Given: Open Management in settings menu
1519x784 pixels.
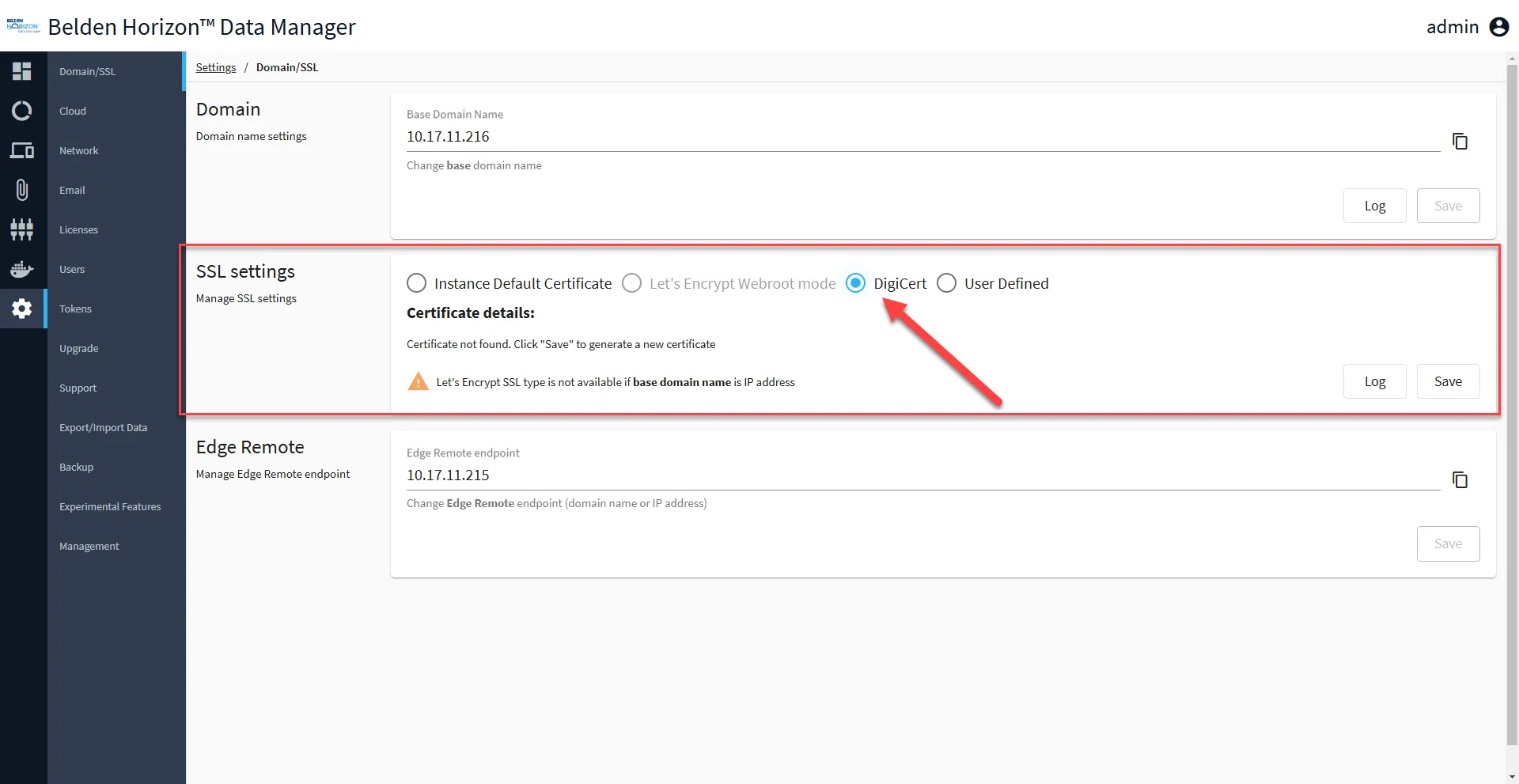Looking at the screenshot, I should click(116, 546).
